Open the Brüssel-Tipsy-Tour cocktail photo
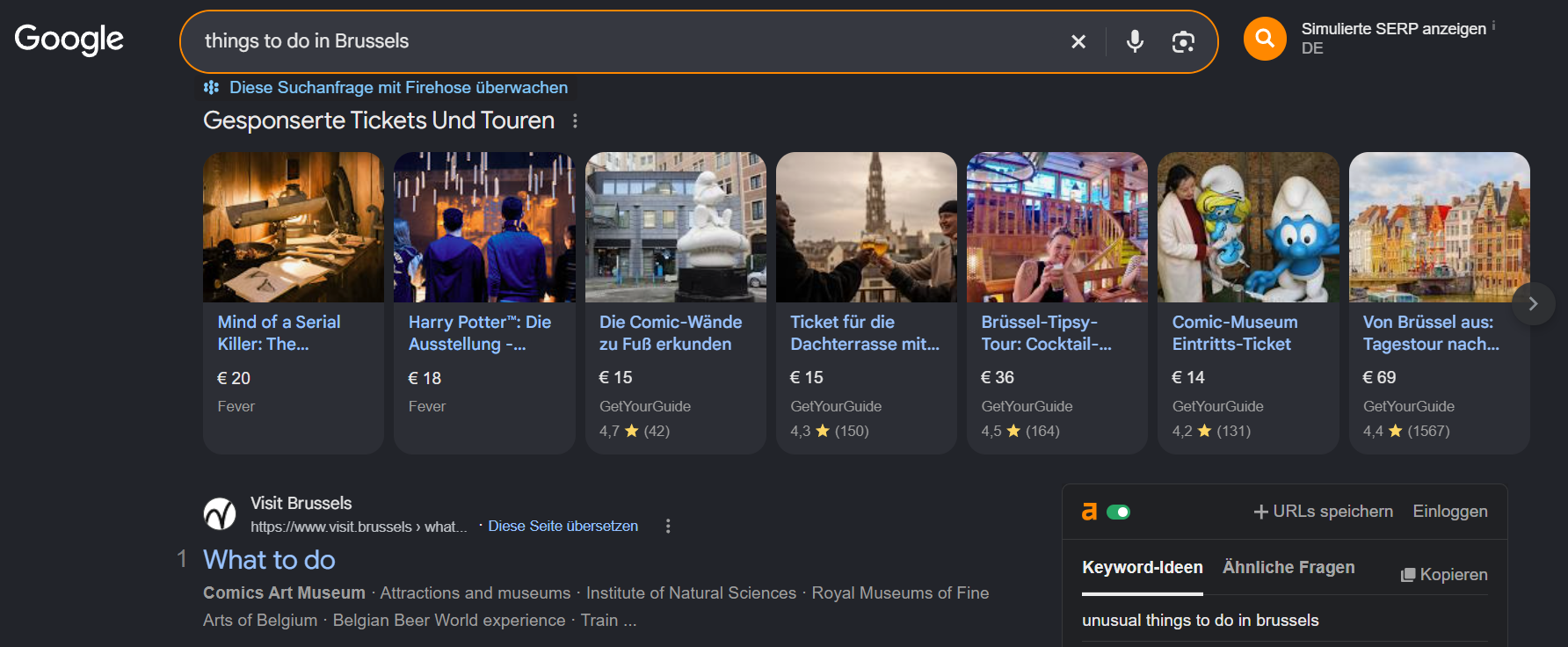Image resolution: width=1568 pixels, height=647 pixels. [x=1057, y=228]
